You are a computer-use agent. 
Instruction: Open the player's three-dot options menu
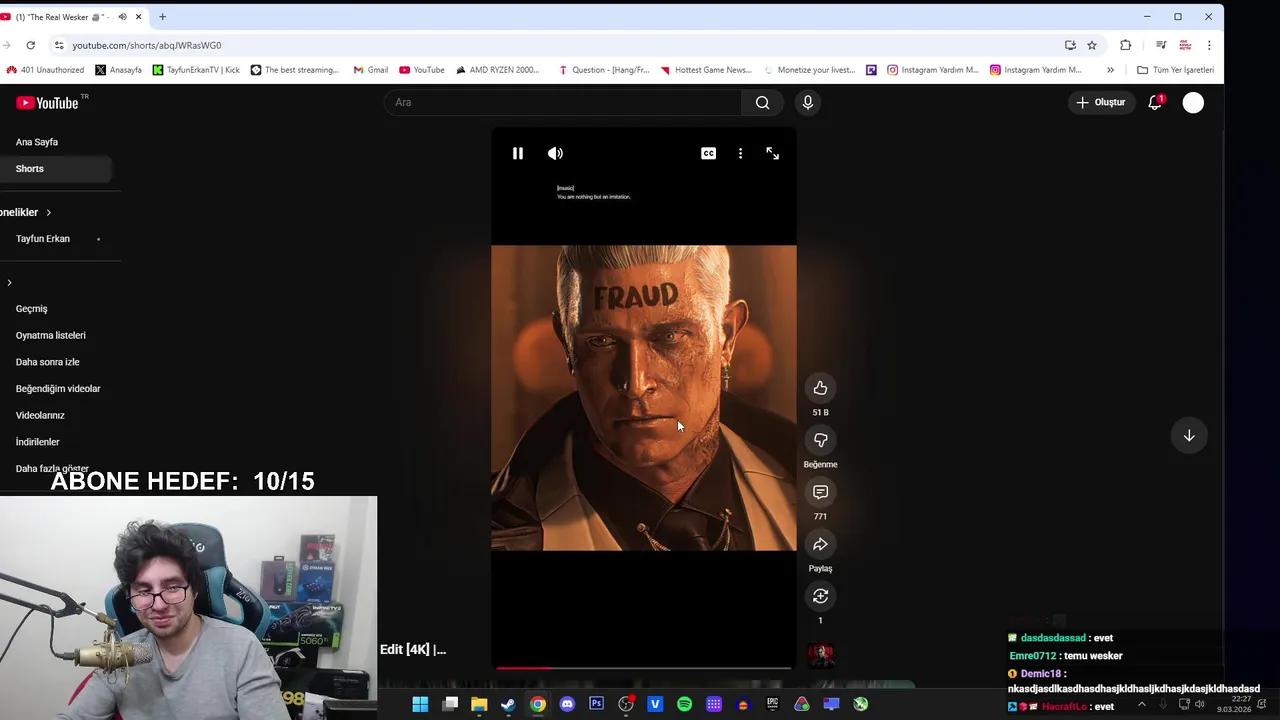(740, 153)
